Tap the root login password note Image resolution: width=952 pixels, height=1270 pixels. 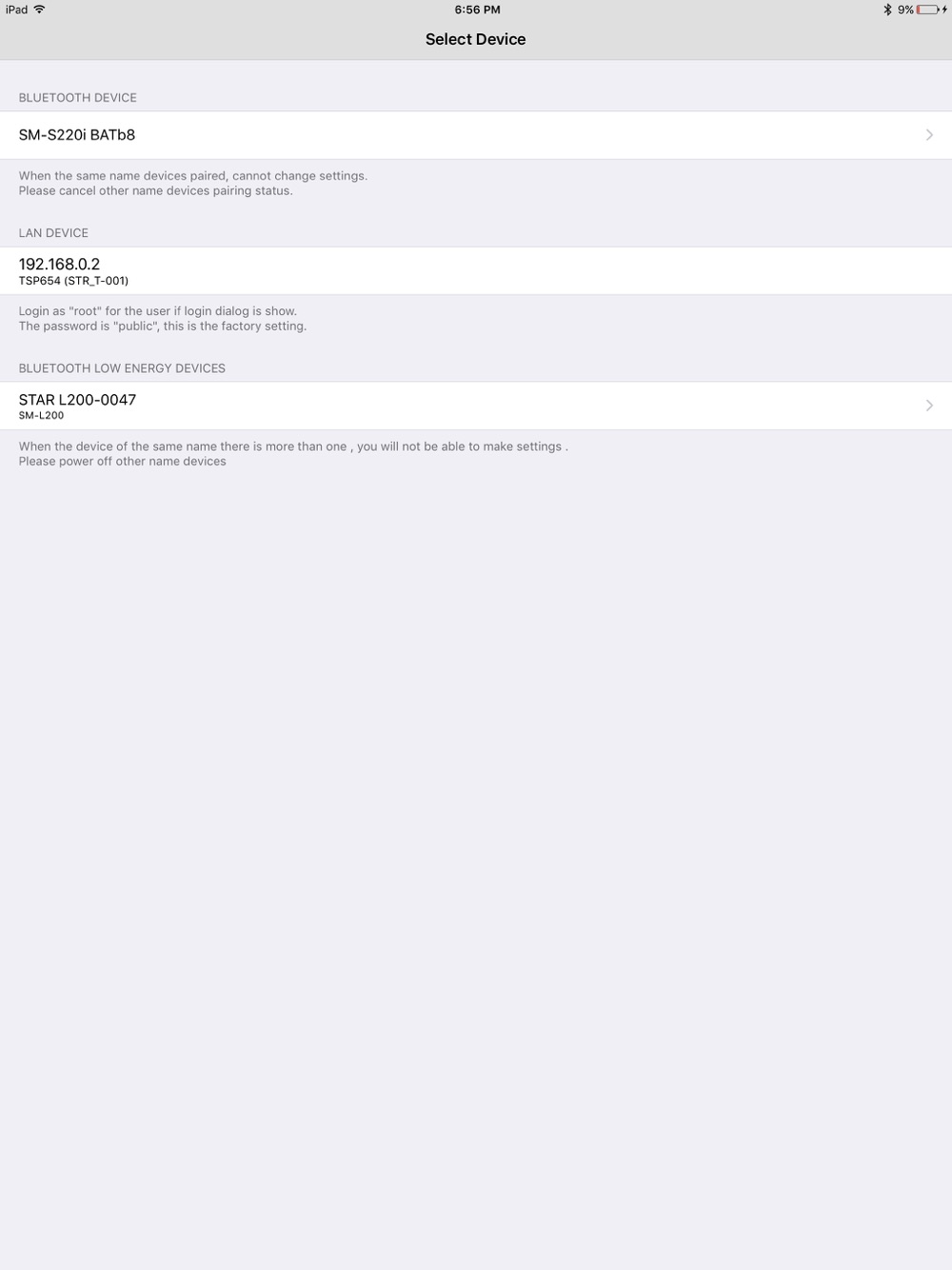pos(163,319)
